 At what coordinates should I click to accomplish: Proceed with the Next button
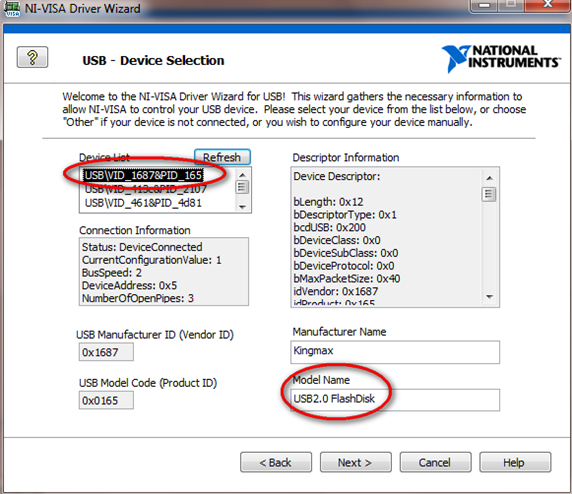click(x=356, y=462)
